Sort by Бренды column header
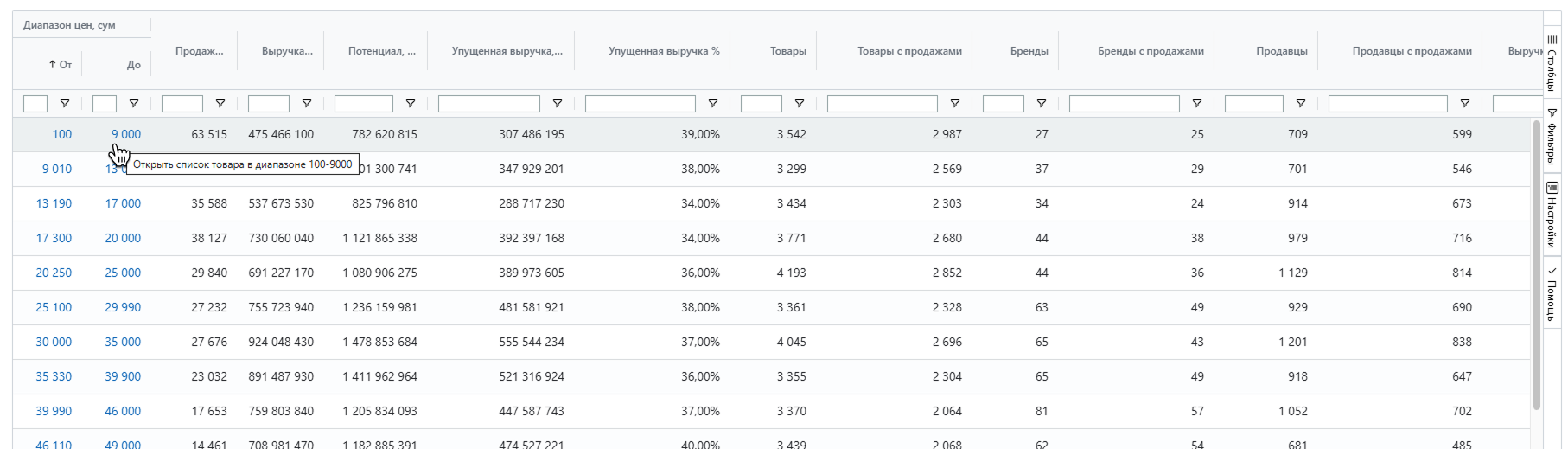 (x=1029, y=51)
